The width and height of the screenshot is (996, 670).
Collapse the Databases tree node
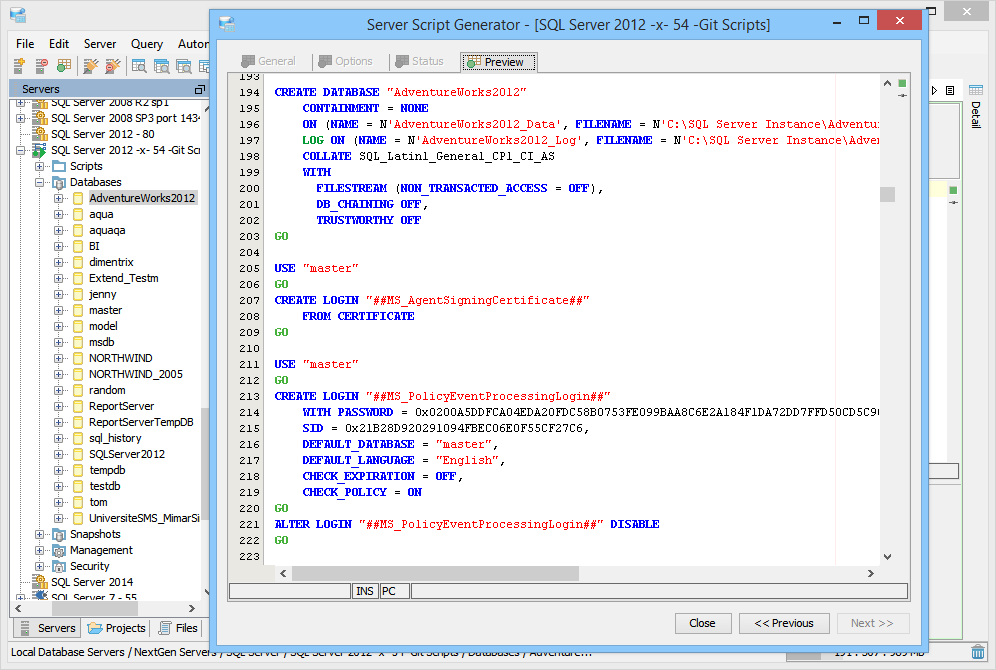[x=39, y=182]
